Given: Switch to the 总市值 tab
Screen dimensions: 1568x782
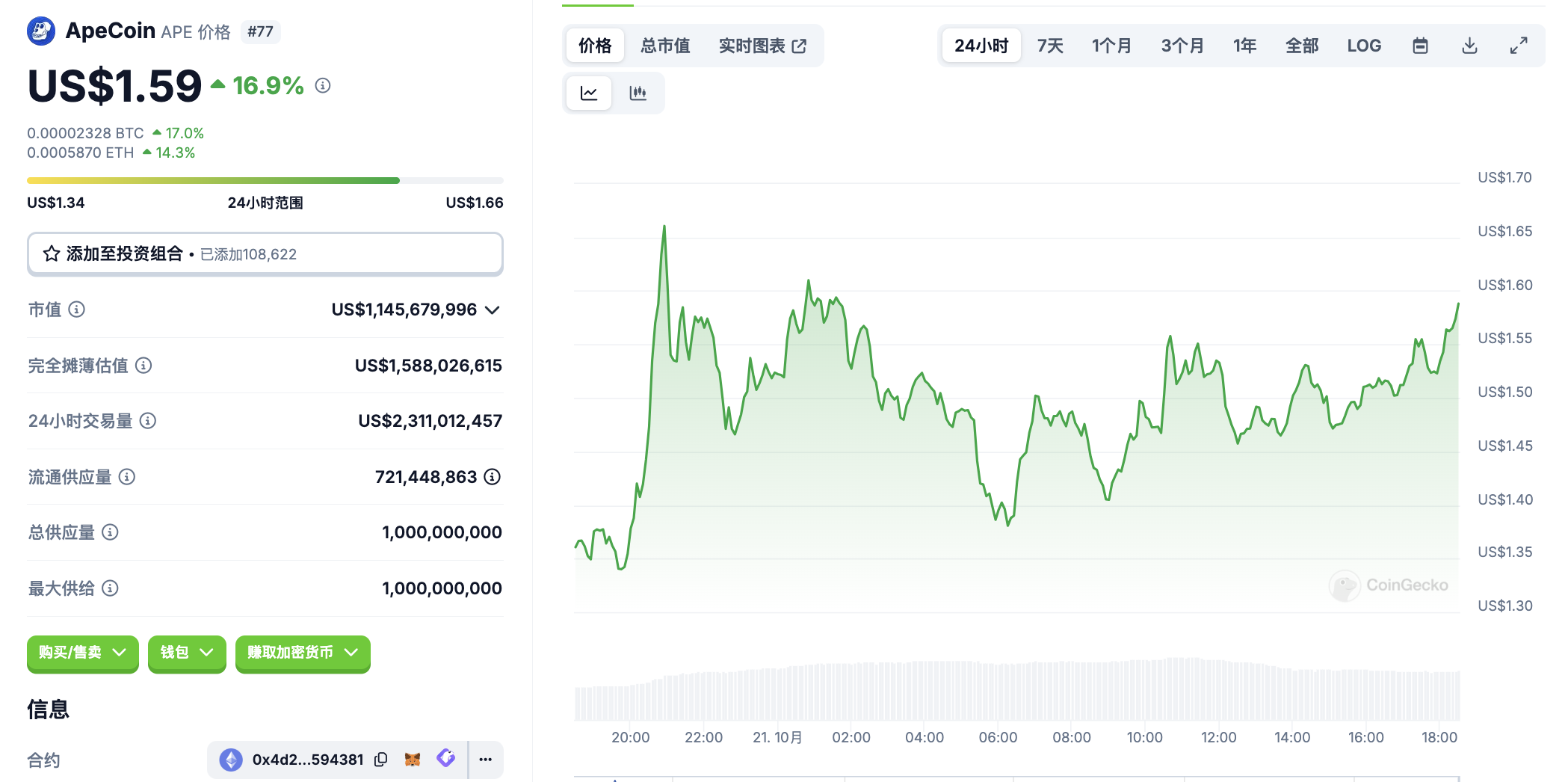Looking at the screenshot, I should coord(665,46).
